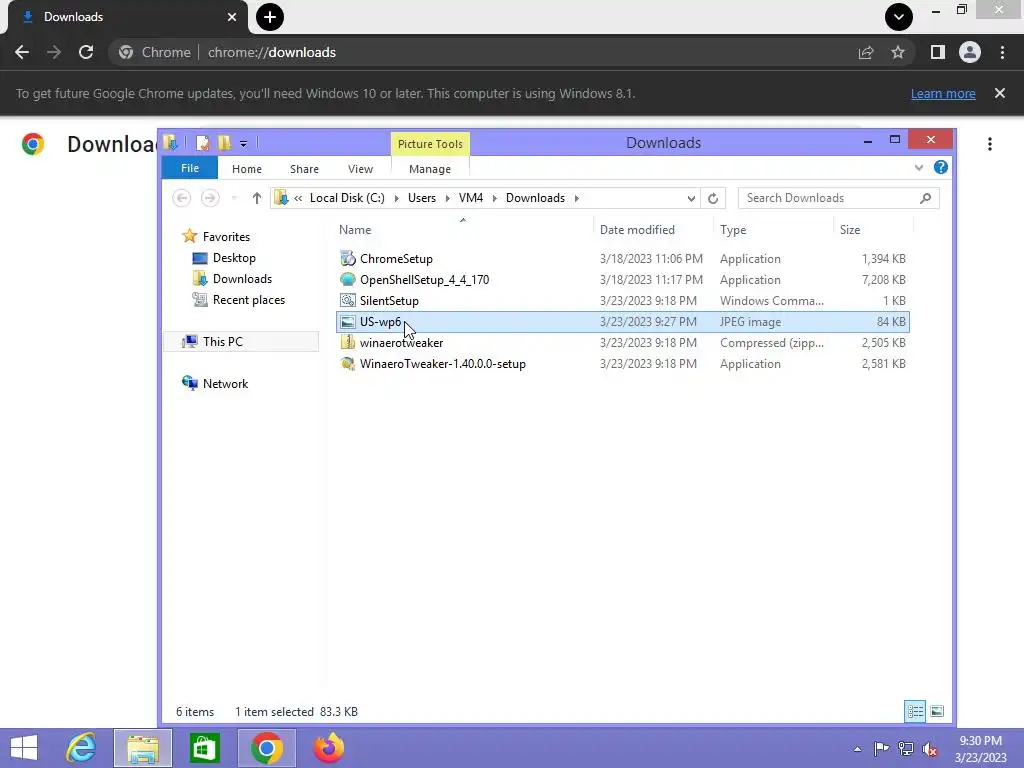Viewport: 1024px width, 768px height.
Task: Reload the Chrome downloads page
Action: [x=86, y=52]
